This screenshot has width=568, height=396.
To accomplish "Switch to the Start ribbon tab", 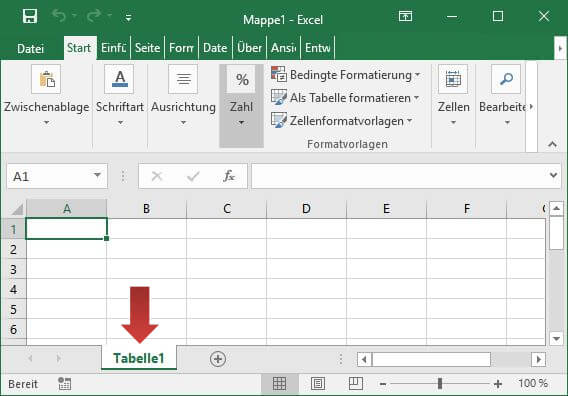I will tap(79, 48).
